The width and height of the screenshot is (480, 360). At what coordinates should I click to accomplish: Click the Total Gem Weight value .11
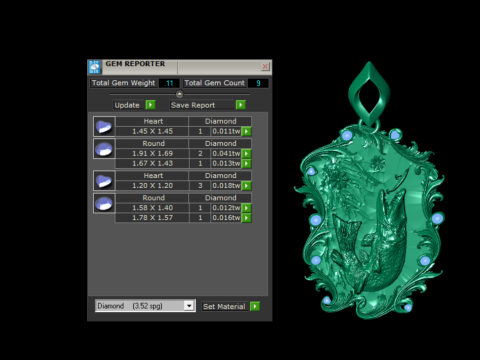click(169, 83)
